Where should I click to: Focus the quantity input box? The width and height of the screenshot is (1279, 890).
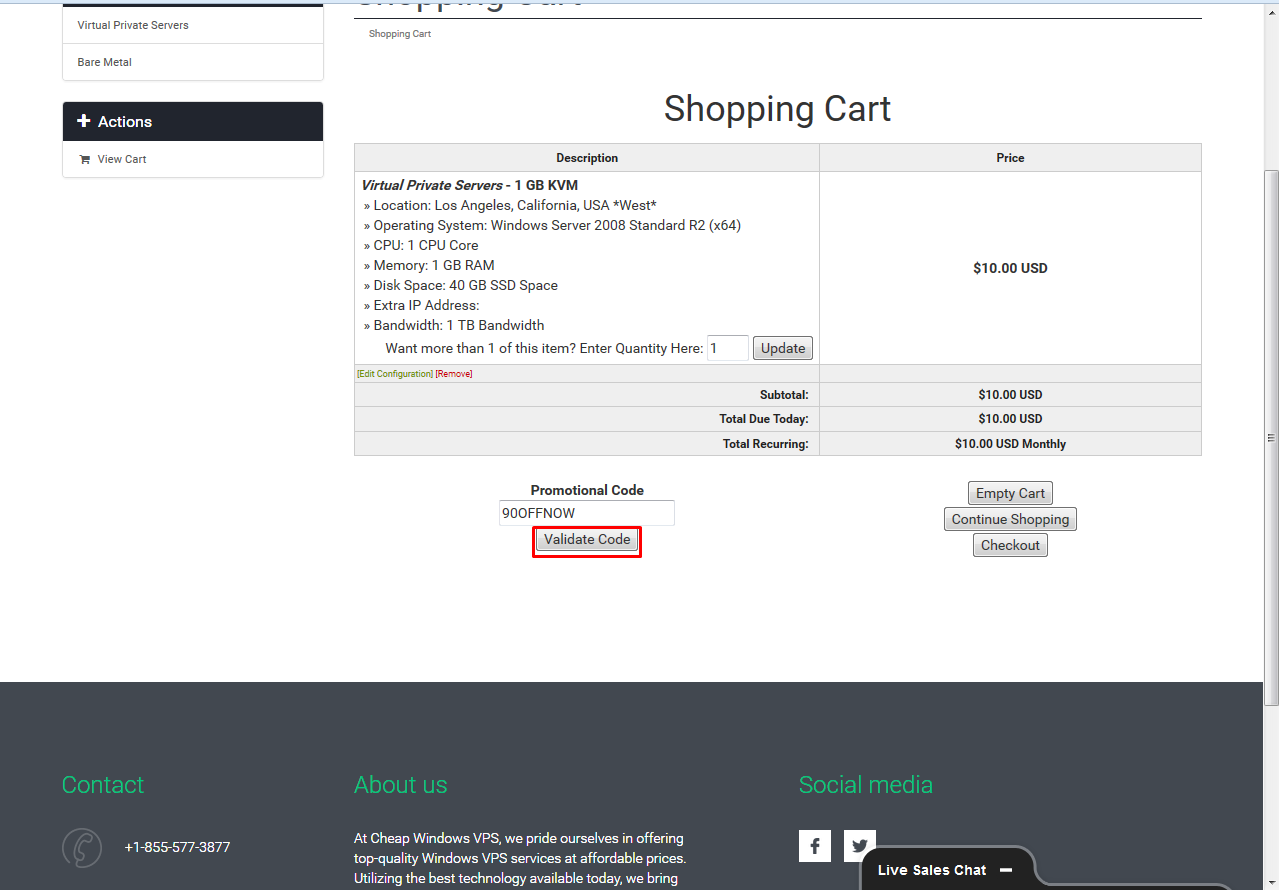click(728, 348)
